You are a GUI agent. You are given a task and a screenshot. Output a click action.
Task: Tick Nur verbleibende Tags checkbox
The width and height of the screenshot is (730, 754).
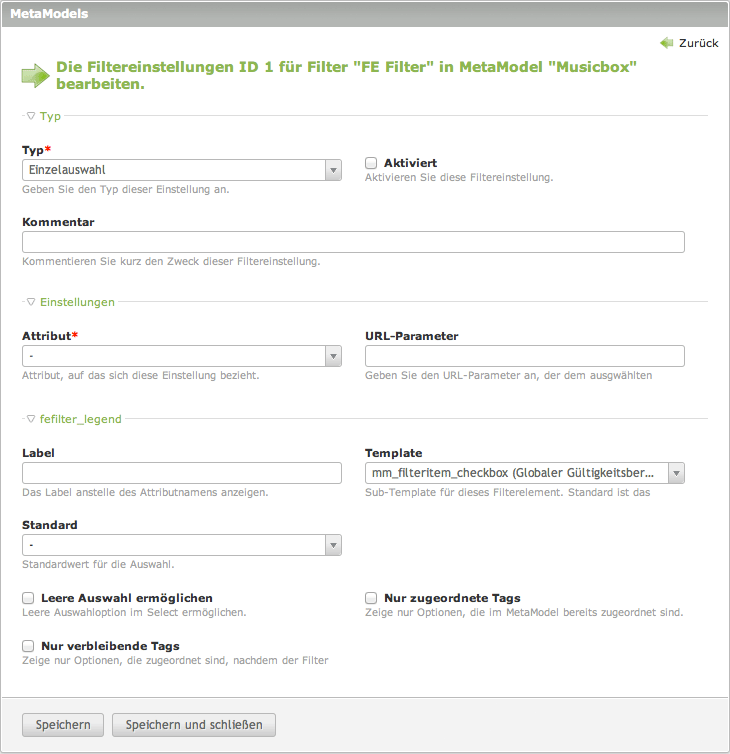click(x=28, y=646)
